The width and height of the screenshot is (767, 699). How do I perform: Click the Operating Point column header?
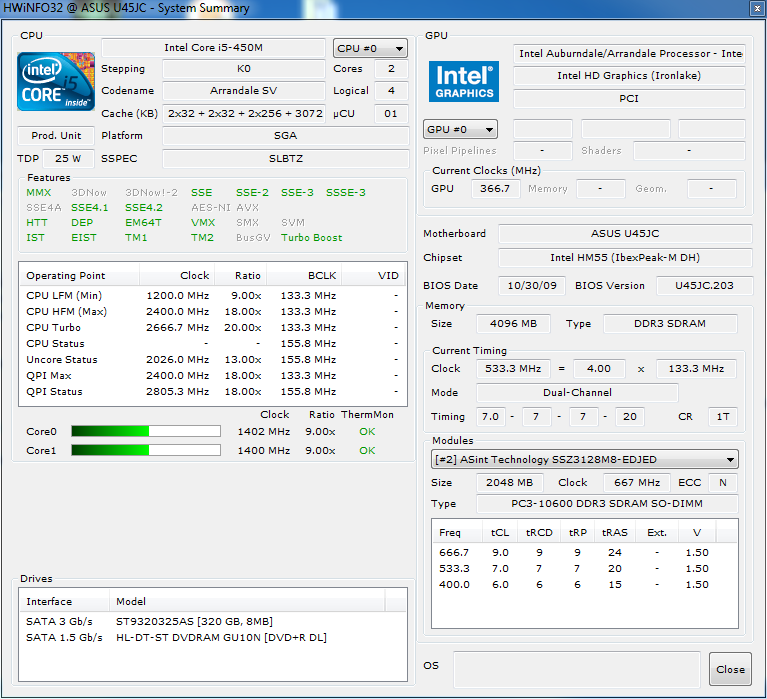coord(79,275)
